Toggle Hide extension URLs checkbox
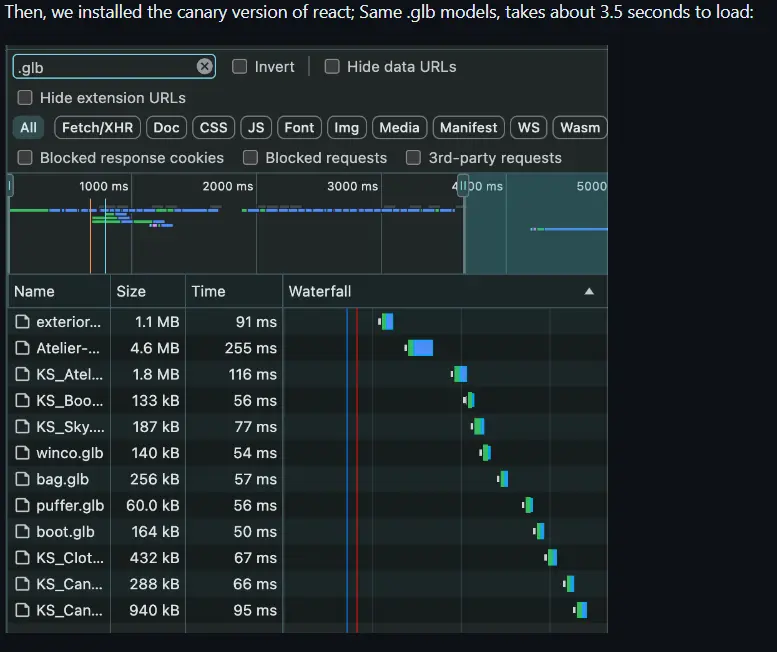777x652 pixels. click(x=25, y=98)
